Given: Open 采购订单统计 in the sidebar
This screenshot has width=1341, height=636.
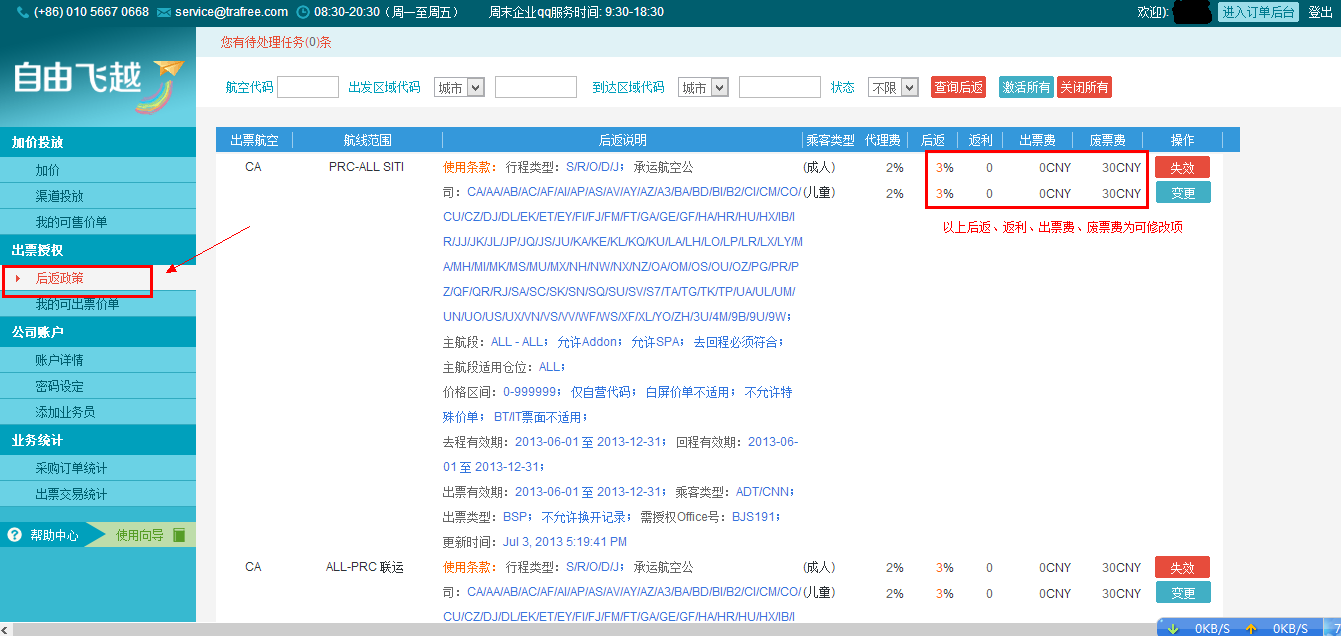Looking at the screenshot, I should (x=71, y=468).
